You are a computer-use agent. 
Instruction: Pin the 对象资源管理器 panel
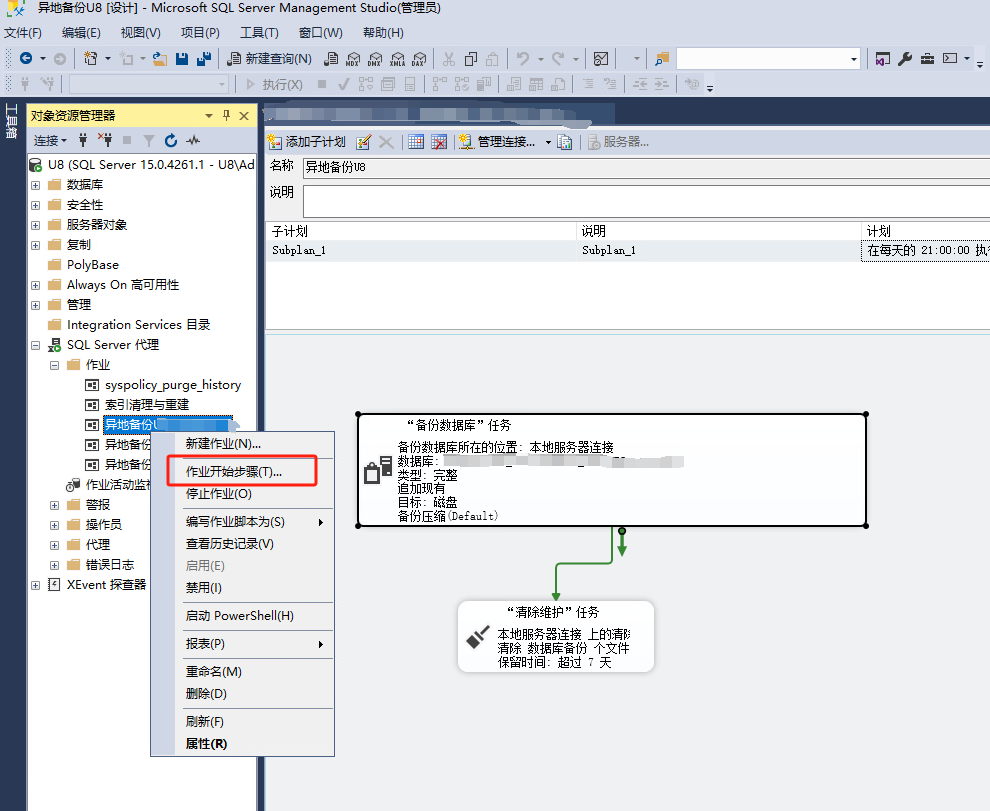(x=227, y=116)
